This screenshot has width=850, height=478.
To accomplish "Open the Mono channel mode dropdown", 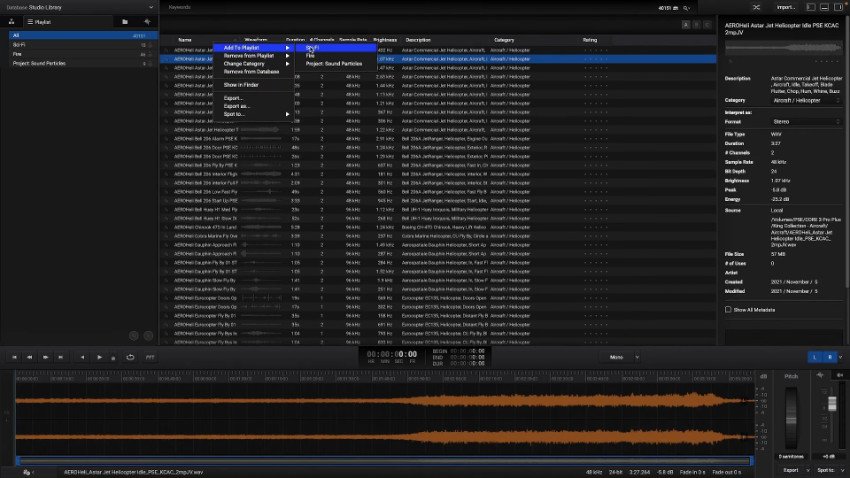I will pos(620,357).
